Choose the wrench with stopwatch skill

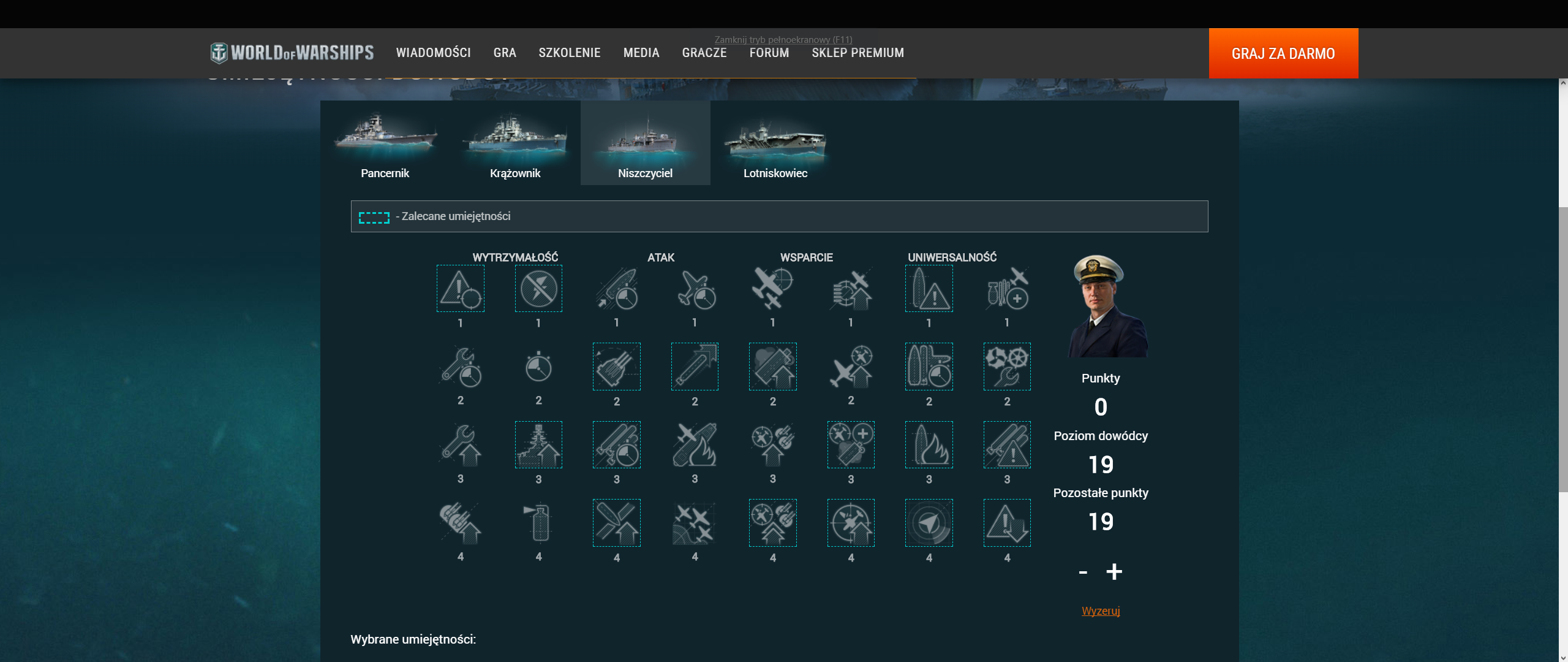click(x=460, y=367)
